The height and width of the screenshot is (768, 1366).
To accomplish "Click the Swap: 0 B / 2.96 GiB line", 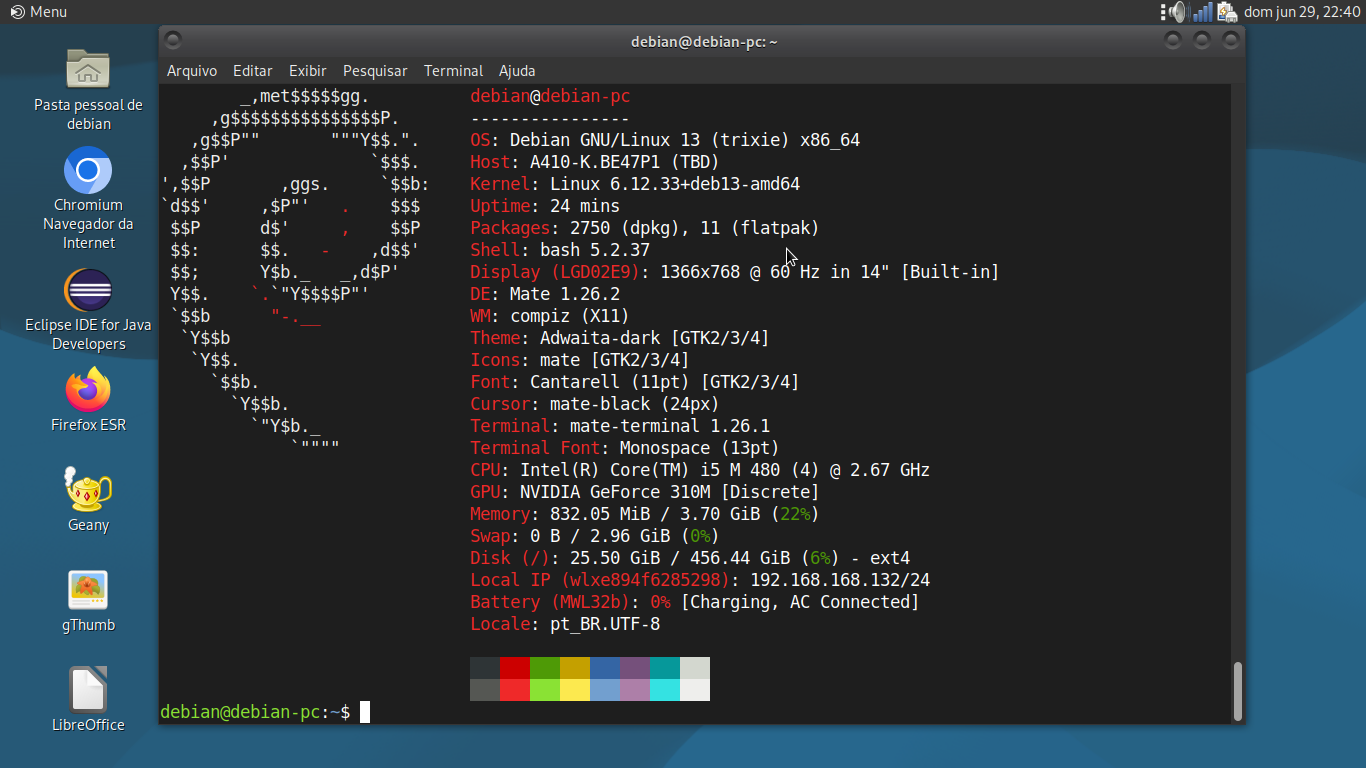I will (x=595, y=536).
